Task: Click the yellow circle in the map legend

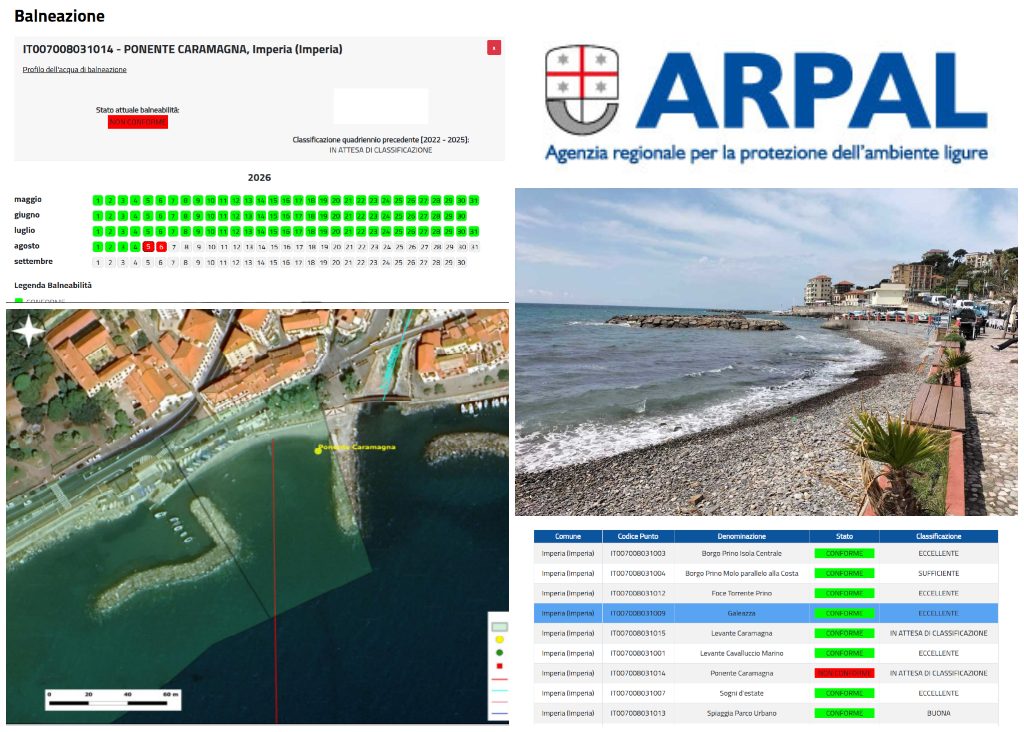Action: tap(500, 639)
